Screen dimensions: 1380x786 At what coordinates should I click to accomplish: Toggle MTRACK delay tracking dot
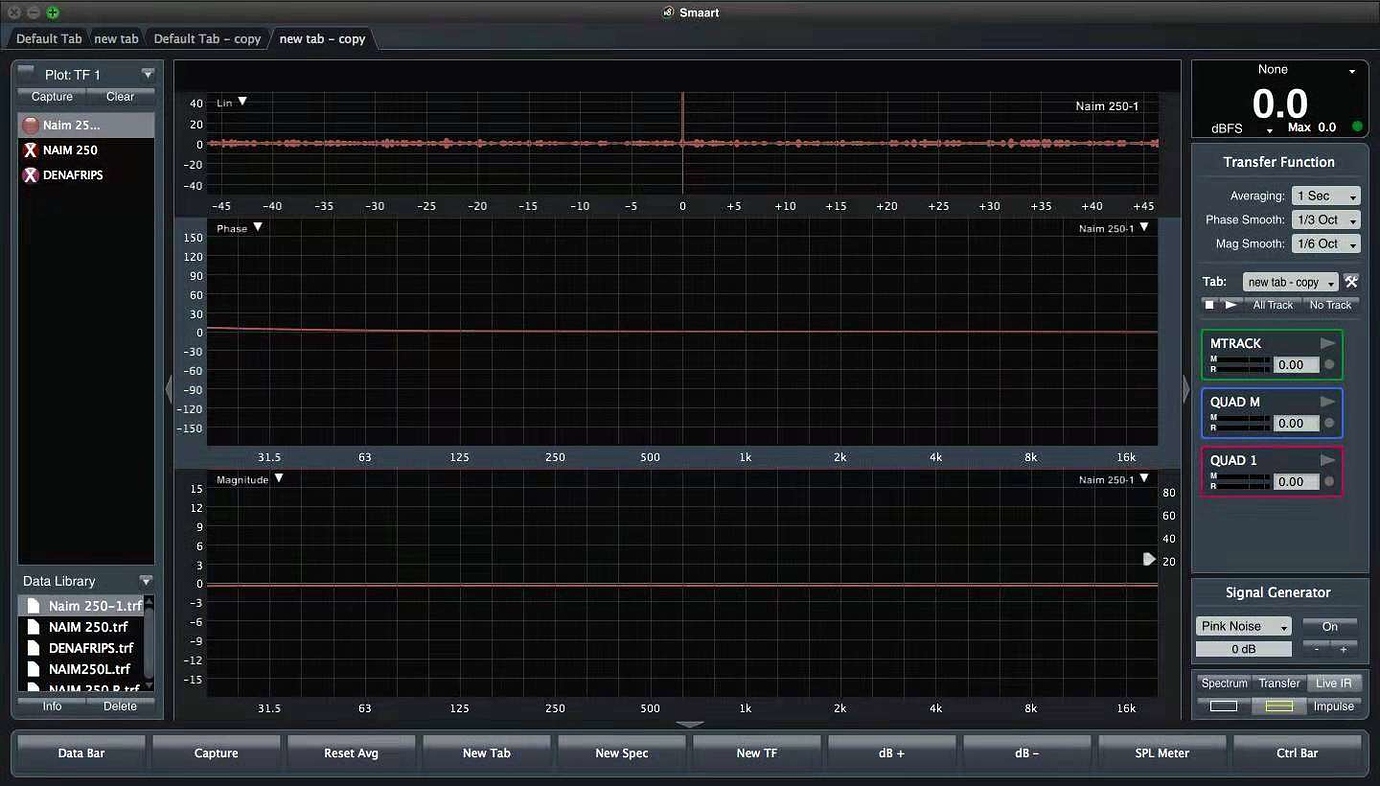click(x=1329, y=365)
